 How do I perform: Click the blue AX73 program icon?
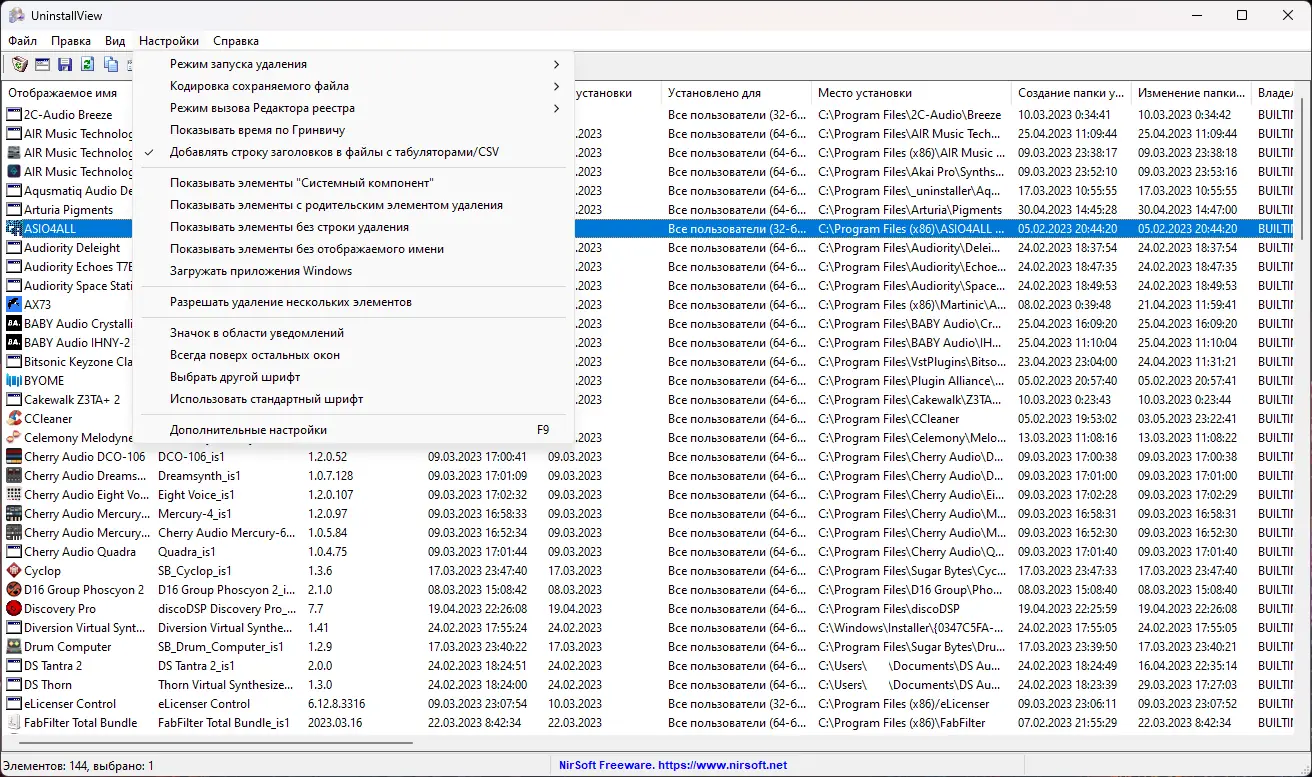[14, 305]
